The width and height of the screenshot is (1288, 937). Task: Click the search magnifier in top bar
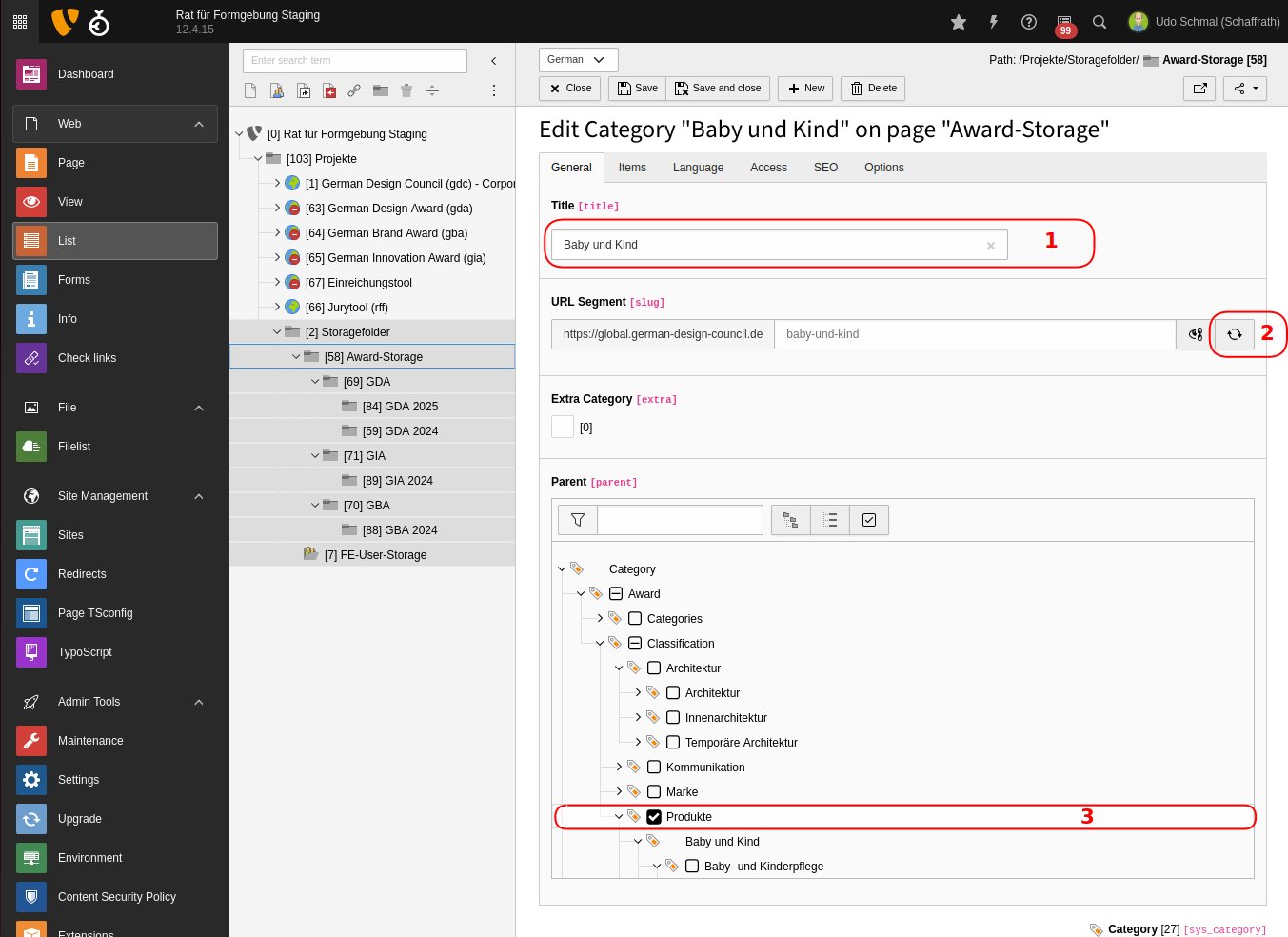[1100, 22]
